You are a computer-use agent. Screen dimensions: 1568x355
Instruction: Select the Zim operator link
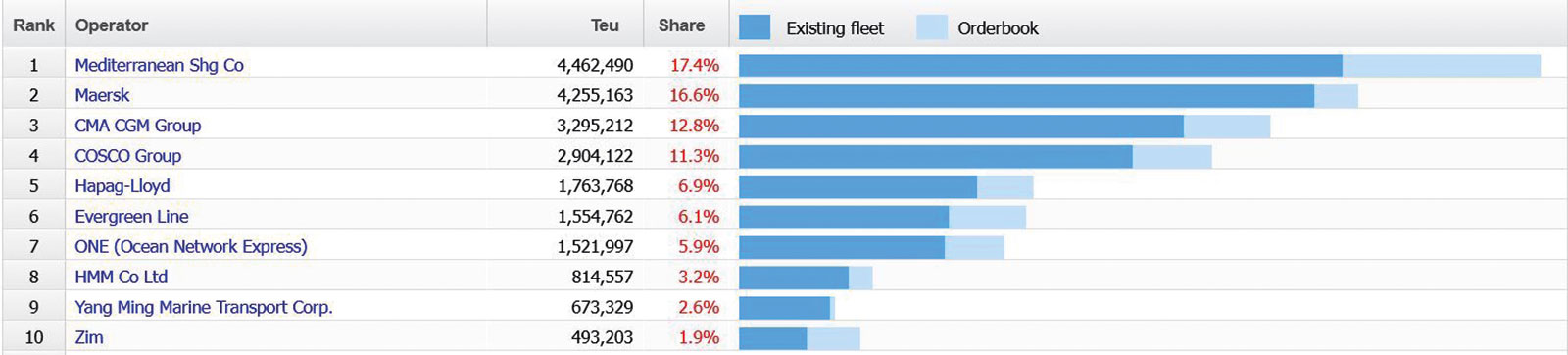point(89,337)
